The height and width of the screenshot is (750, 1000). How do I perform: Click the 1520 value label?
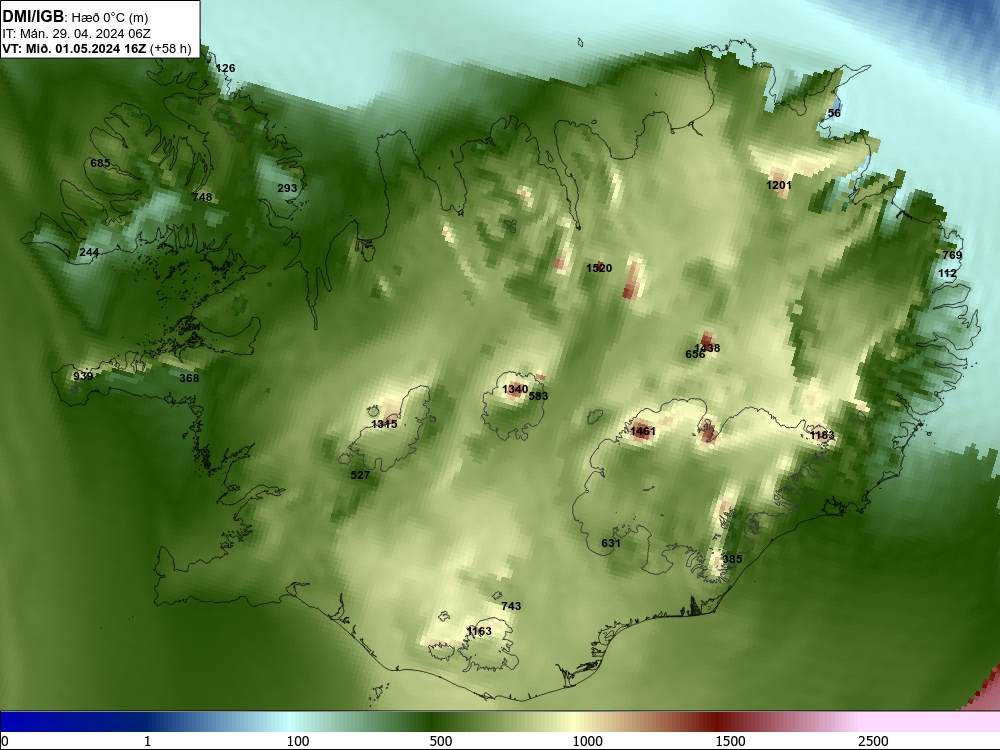(599, 268)
